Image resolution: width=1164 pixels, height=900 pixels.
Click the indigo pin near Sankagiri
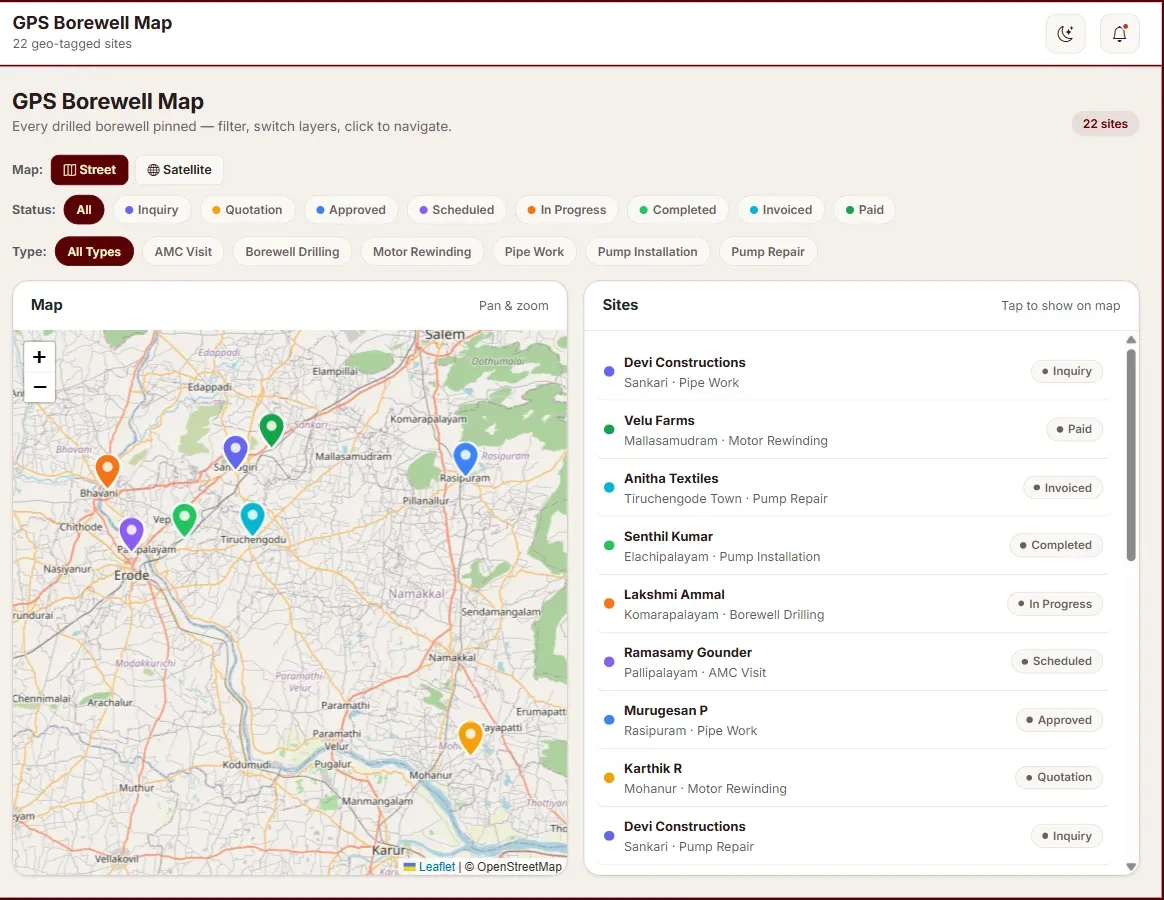pyautogui.click(x=235, y=452)
